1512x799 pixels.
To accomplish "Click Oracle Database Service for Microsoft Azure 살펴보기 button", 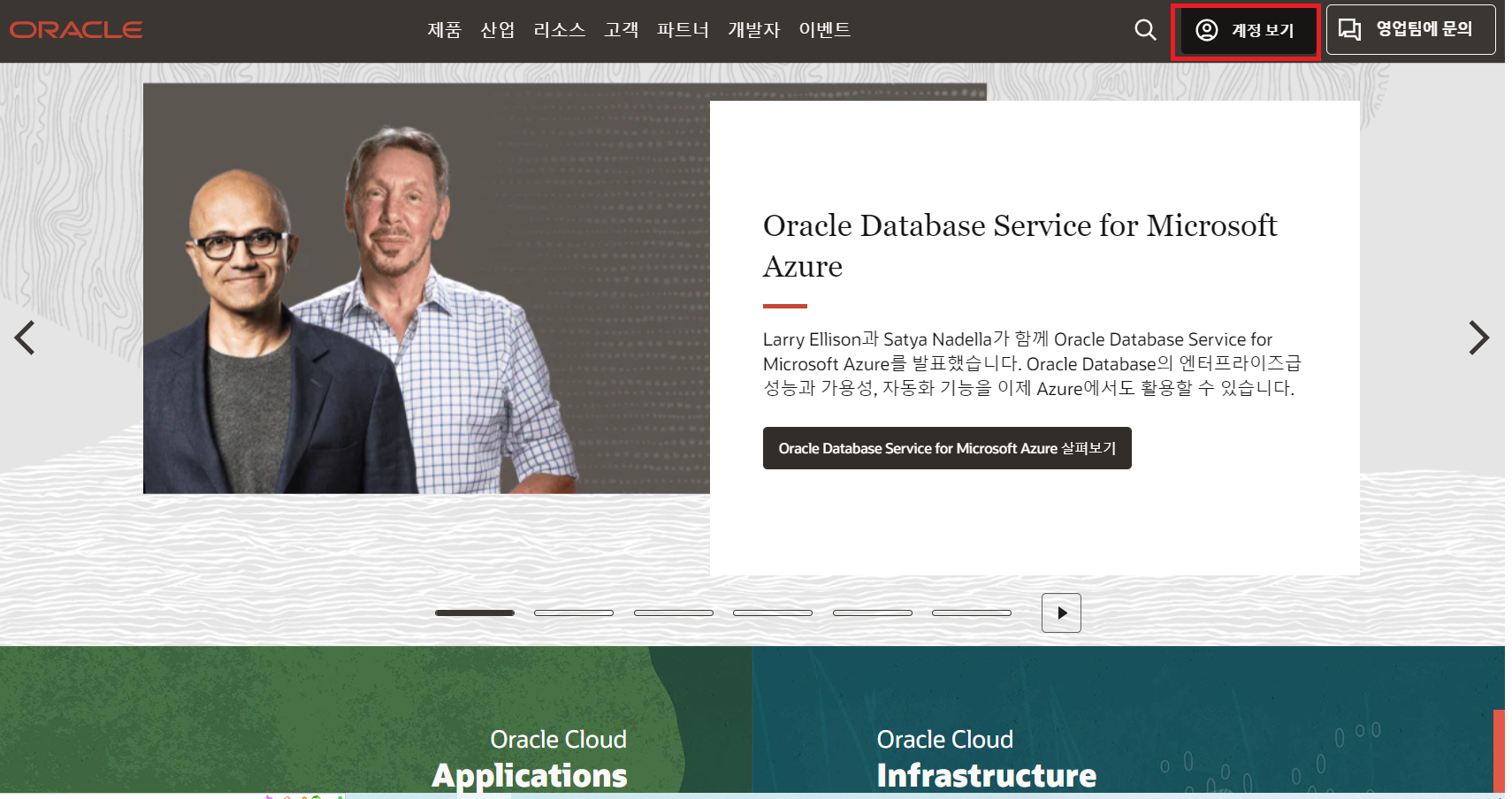I will (x=947, y=448).
